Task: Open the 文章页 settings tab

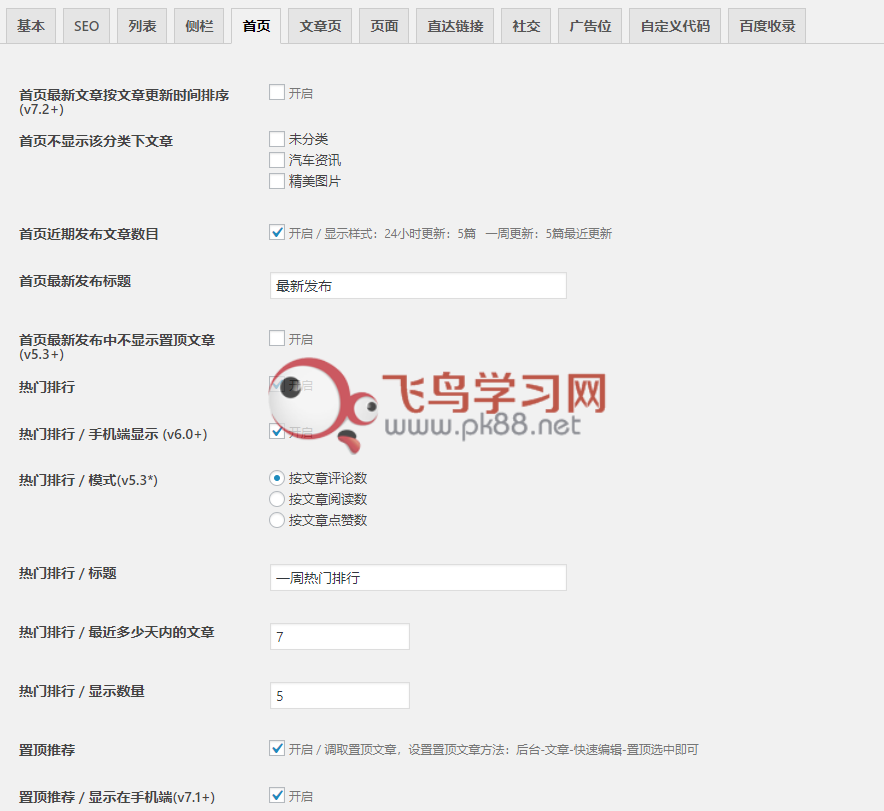Action: click(320, 26)
